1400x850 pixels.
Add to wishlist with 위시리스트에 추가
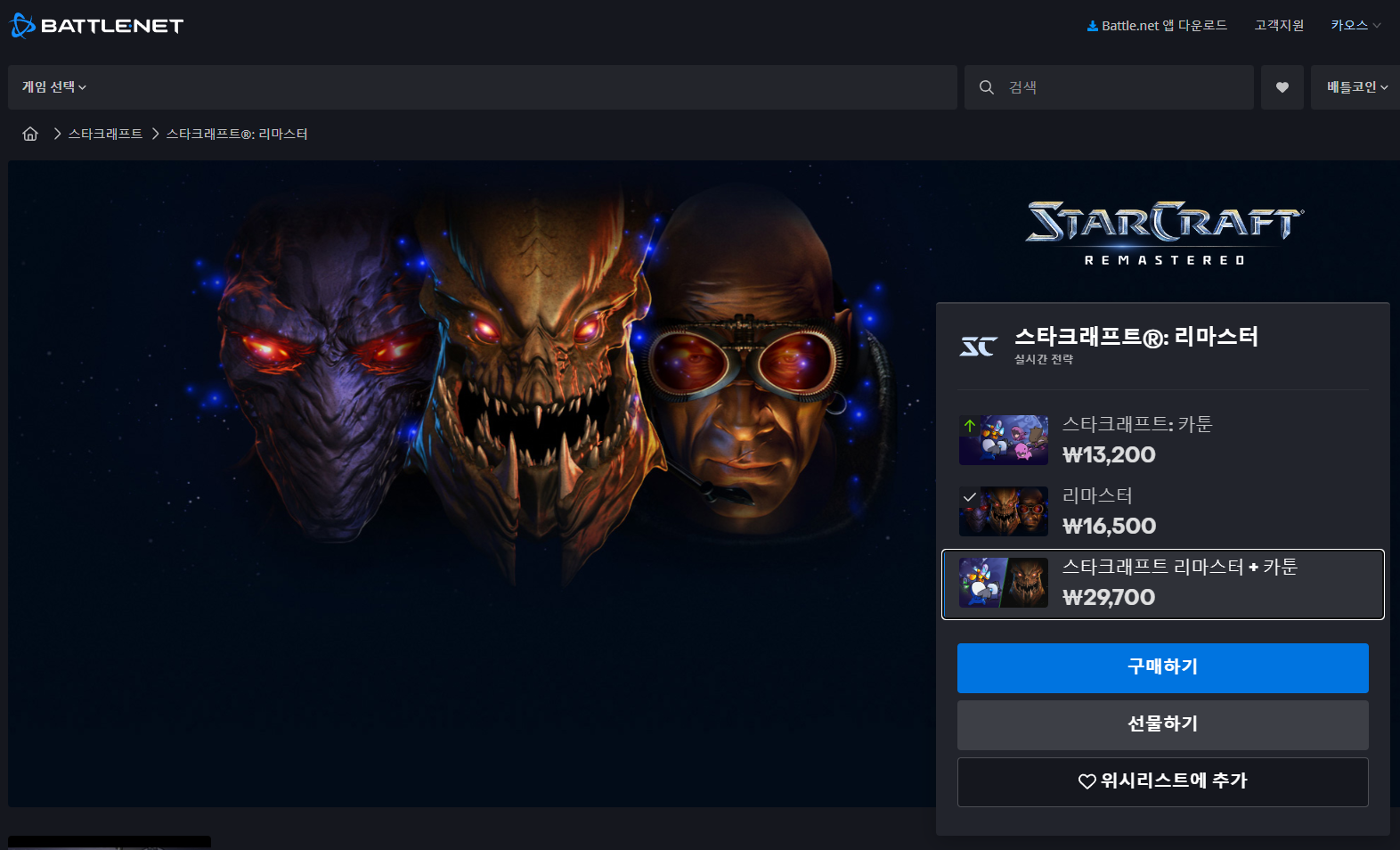1163,782
